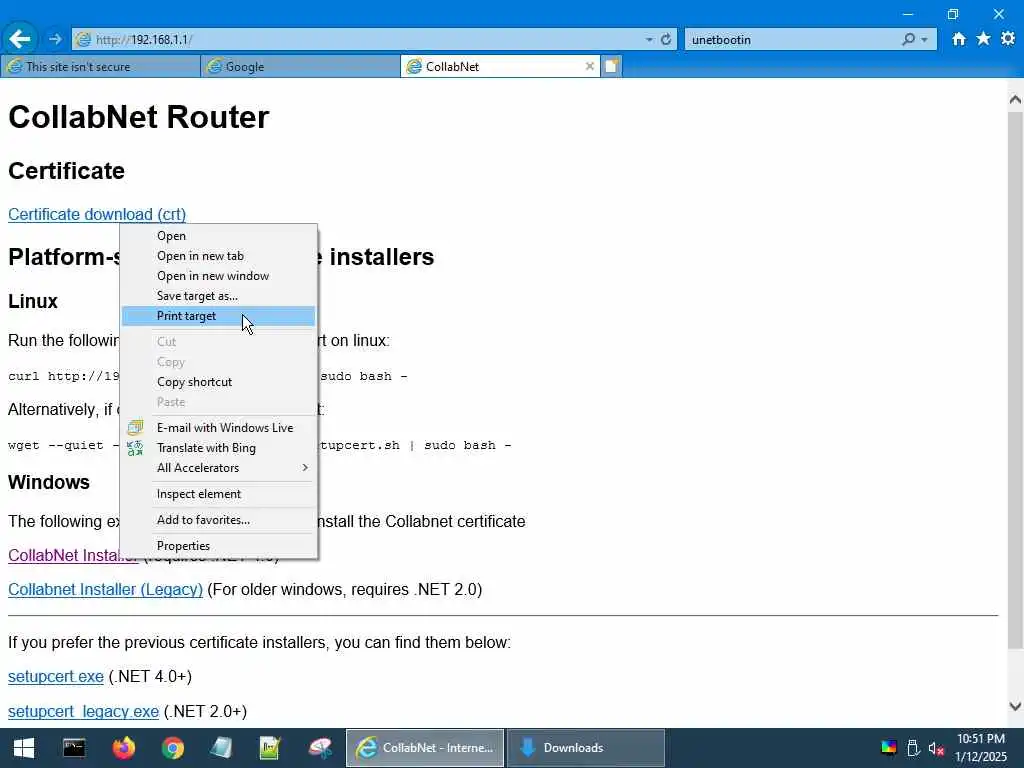The width and height of the screenshot is (1024, 768).
Task: Close the CollabNet tab
Action: (x=589, y=66)
